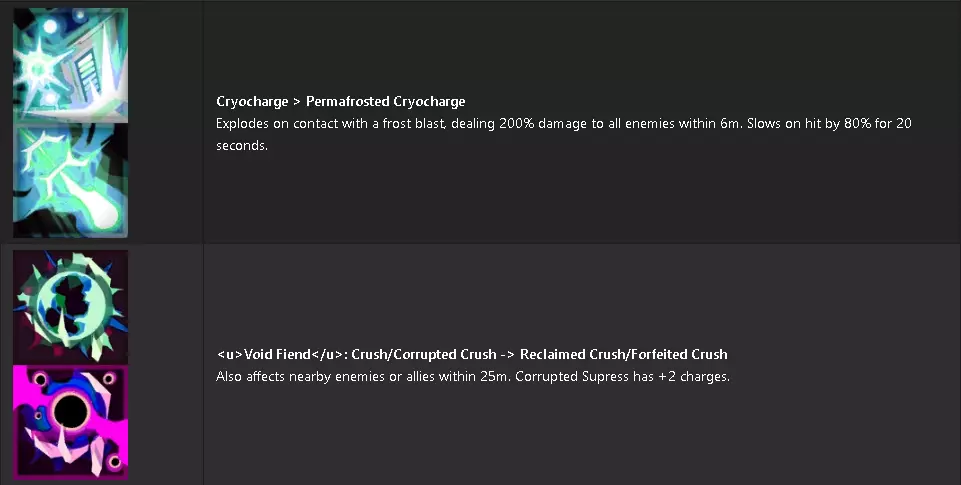Click the bold 'Permafrosted Cryocharge' title text
This screenshot has height=485, width=961.
385,101
